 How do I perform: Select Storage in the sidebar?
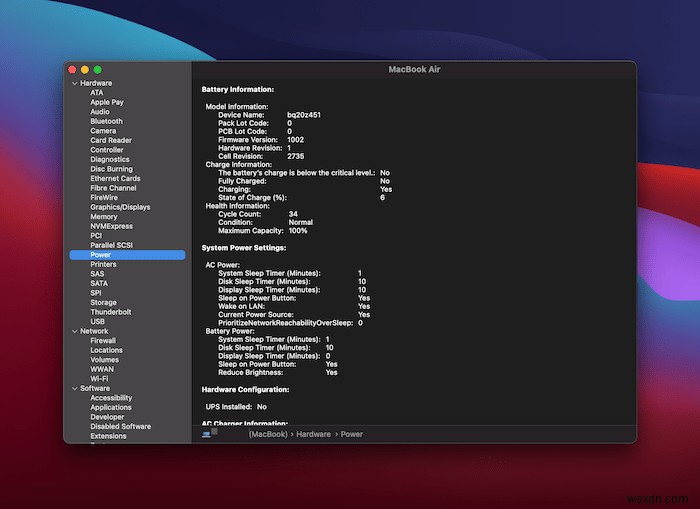pos(103,302)
